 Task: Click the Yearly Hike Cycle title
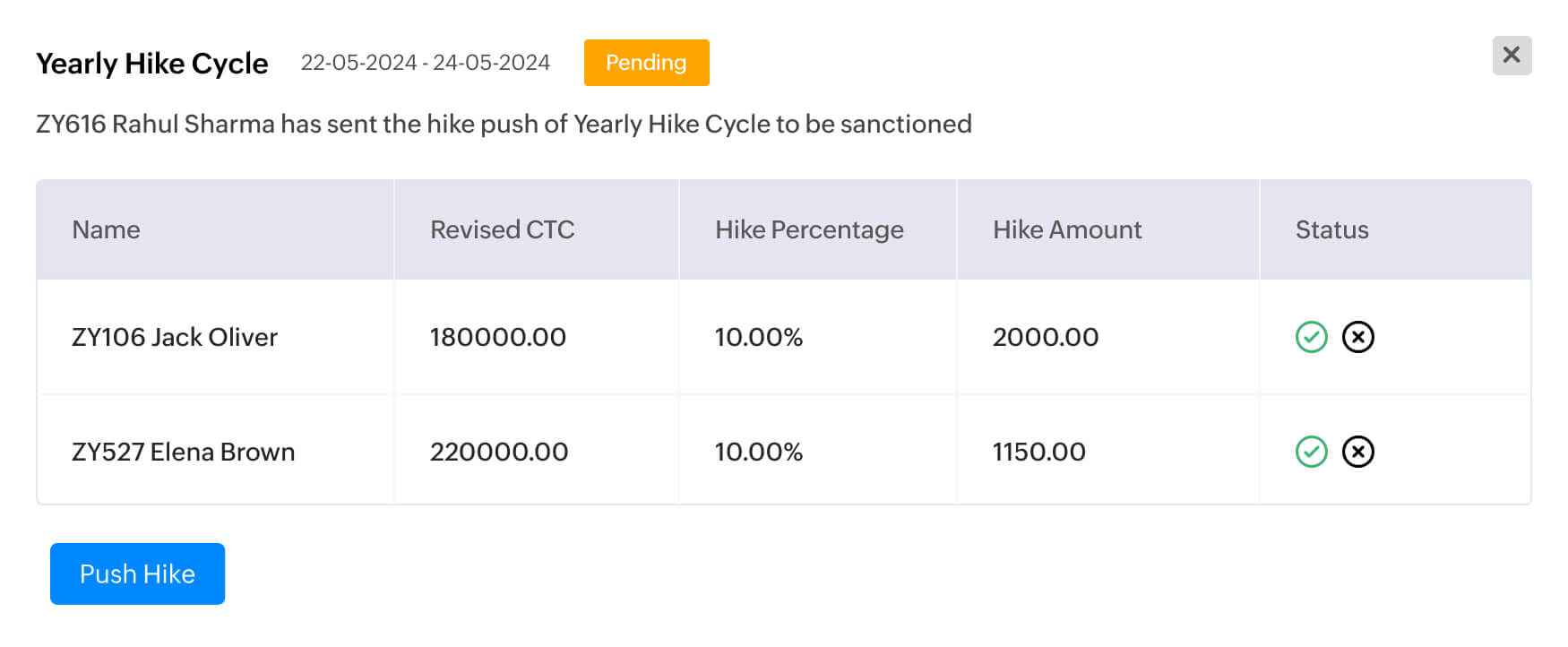(151, 64)
